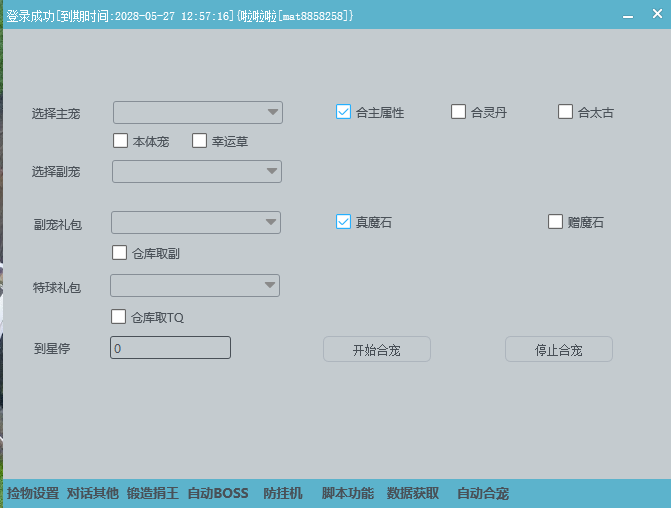The height and width of the screenshot is (508, 671).
Task: Open the 副宠礼包 dropdown list
Action: 196,222
